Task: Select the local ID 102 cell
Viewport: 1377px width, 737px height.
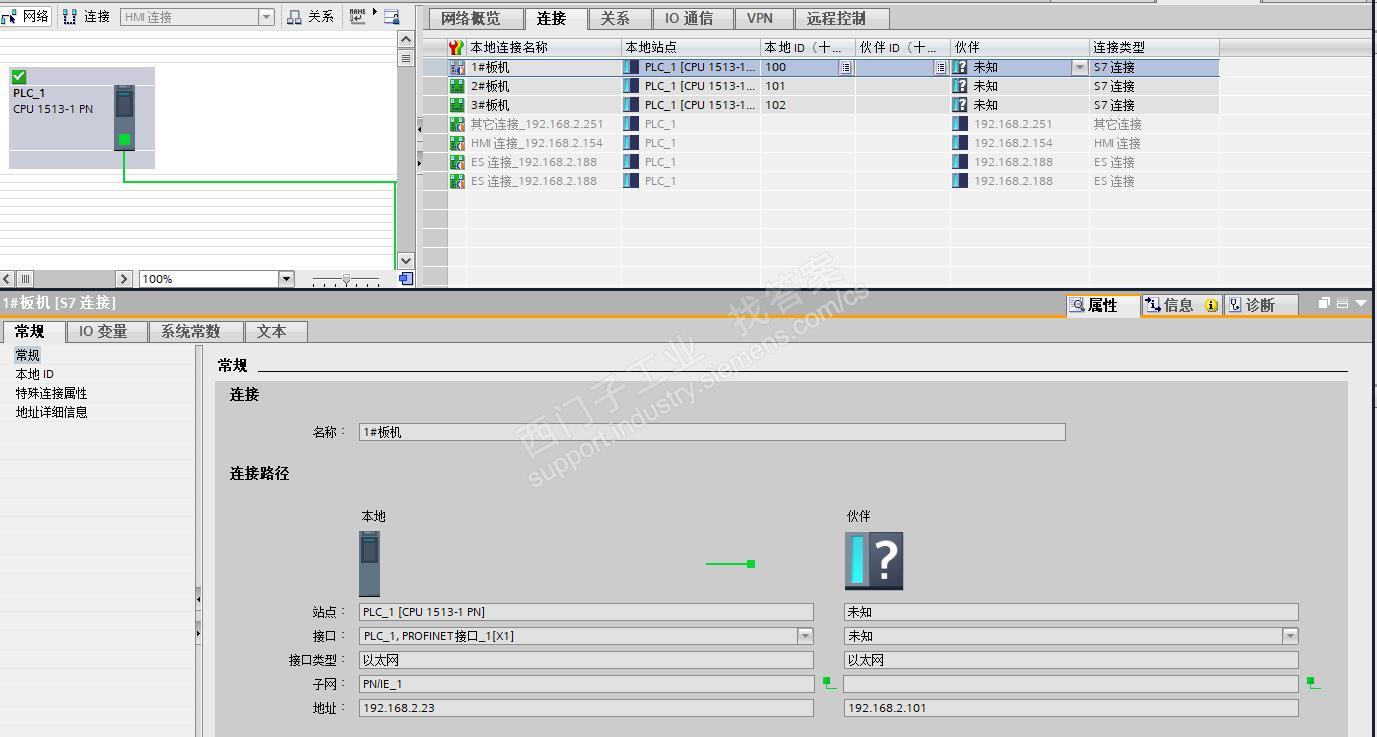Action: (808, 105)
